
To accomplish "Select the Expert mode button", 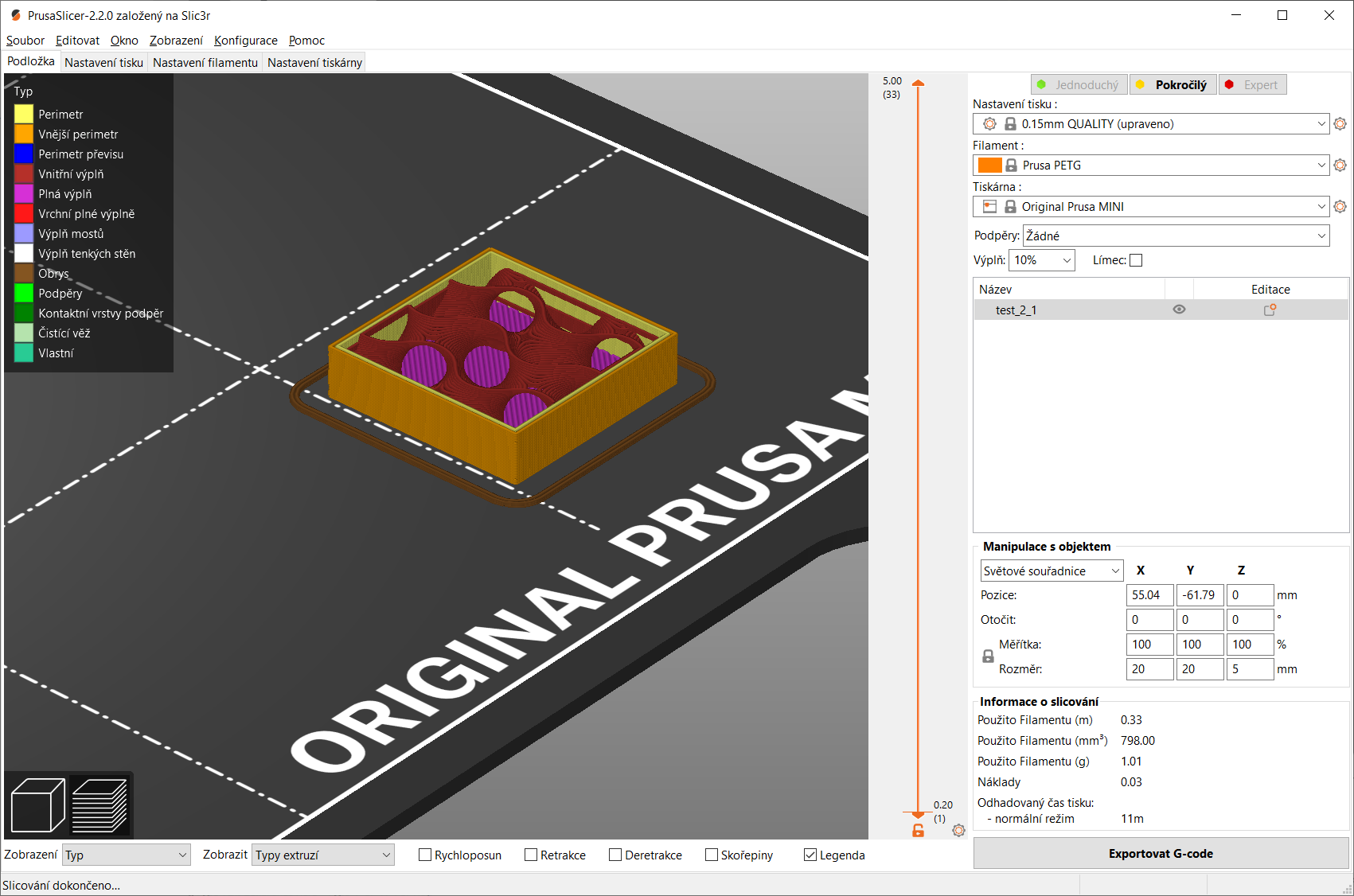I will pos(1252,85).
